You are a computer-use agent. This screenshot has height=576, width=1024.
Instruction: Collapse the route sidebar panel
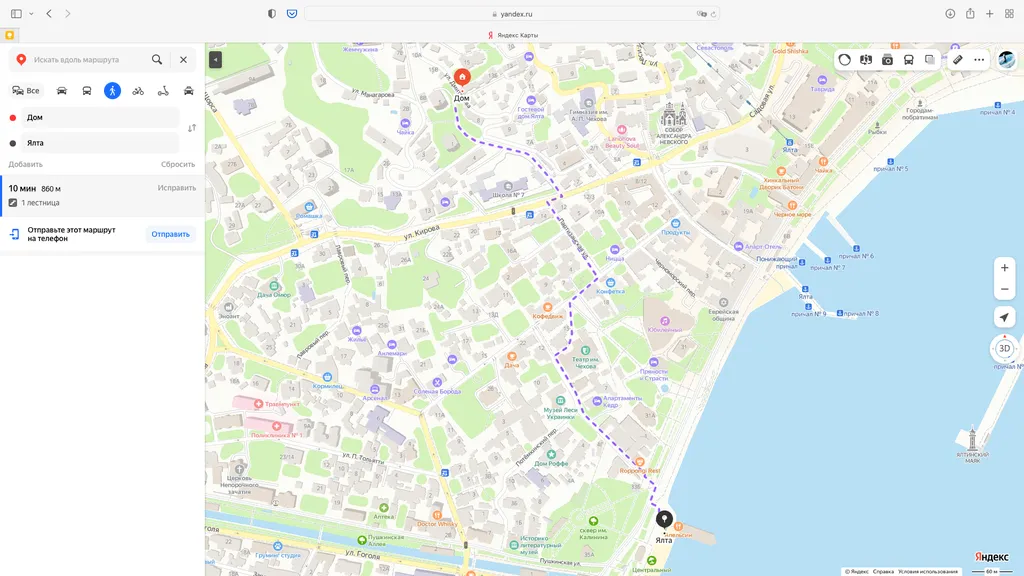[x=213, y=59]
